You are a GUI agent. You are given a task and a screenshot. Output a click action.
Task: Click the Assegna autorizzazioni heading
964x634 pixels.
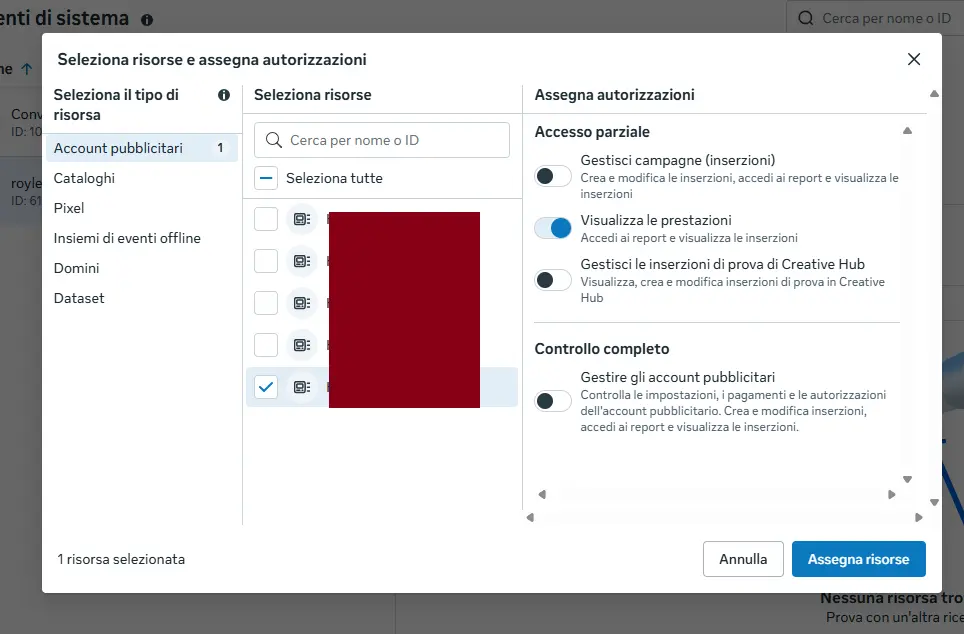(x=614, y=95)
